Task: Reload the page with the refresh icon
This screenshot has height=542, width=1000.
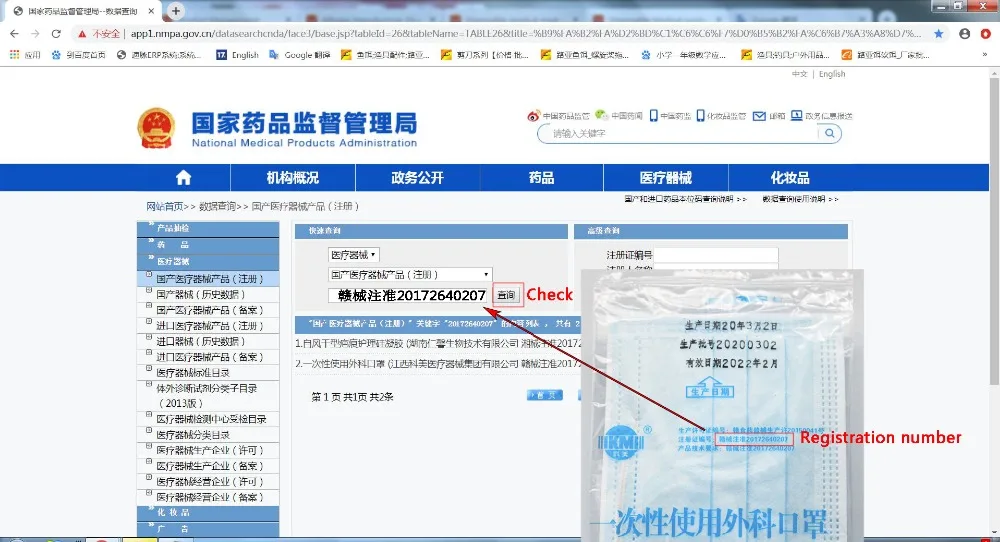Action: (x=56, y=34)
